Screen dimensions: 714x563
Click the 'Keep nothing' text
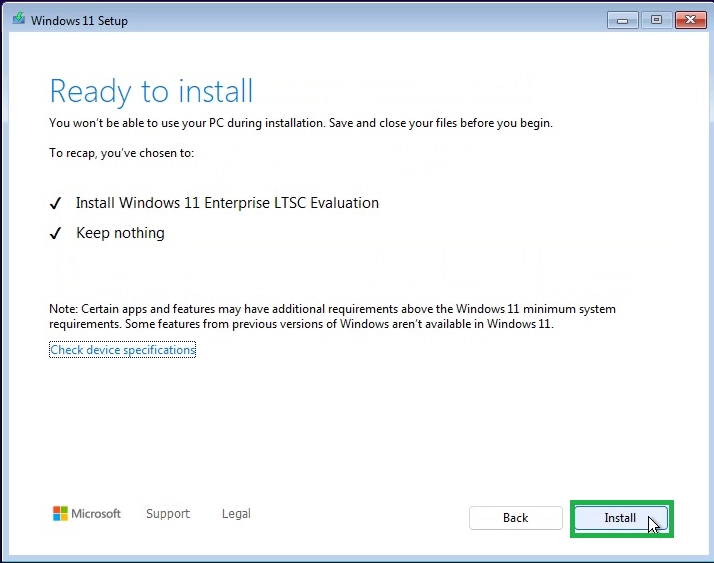[120, 233]
